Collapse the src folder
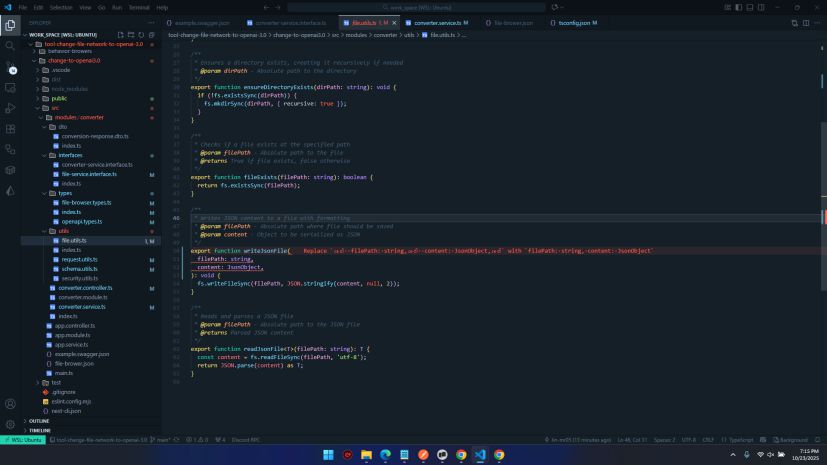The width and height of the screenshot is (827, 465). click(x=55, y=108)
